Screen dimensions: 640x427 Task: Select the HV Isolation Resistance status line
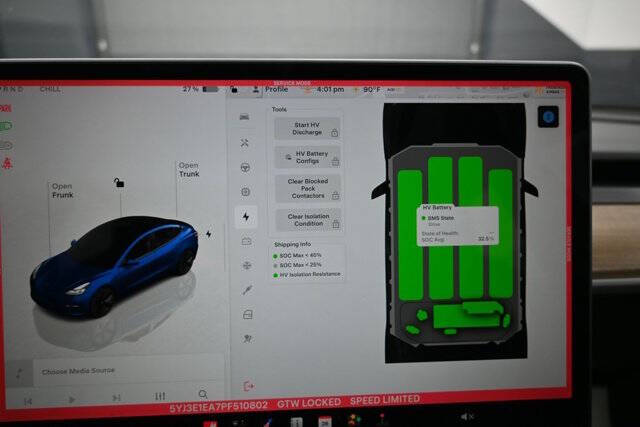point(307,275)
